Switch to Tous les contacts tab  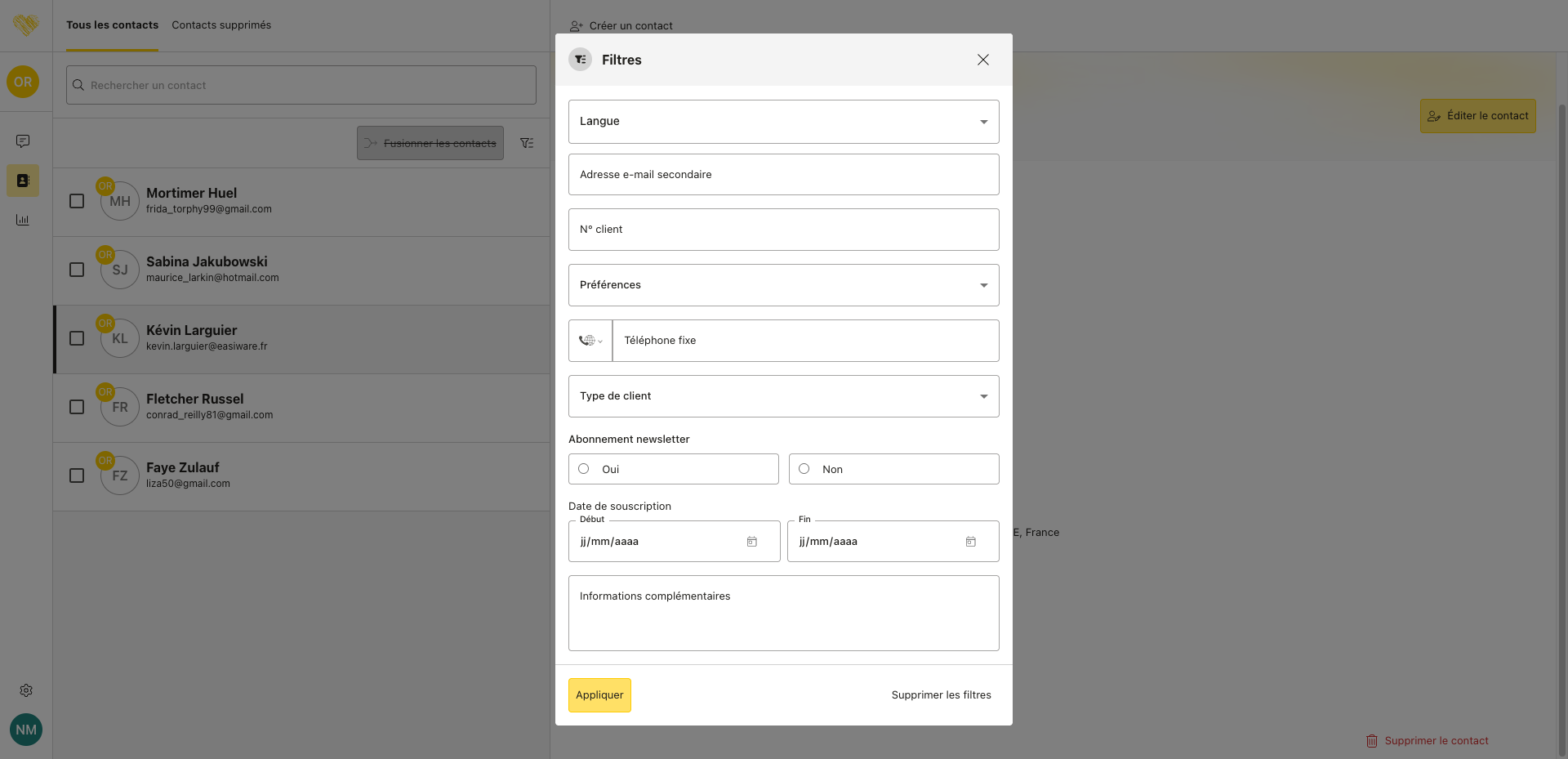(112, 25)
